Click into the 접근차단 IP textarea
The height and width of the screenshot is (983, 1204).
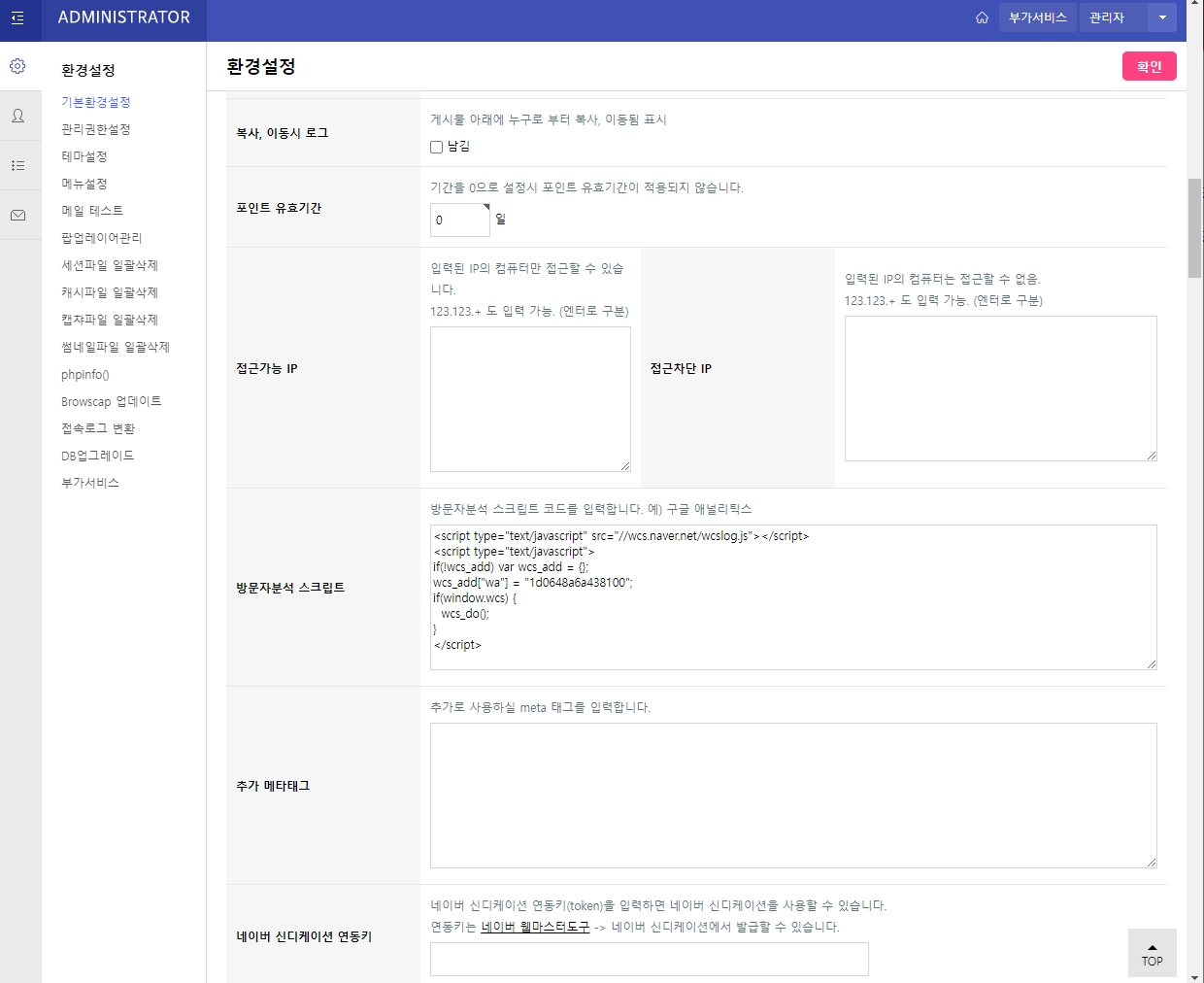[1000, 389]
